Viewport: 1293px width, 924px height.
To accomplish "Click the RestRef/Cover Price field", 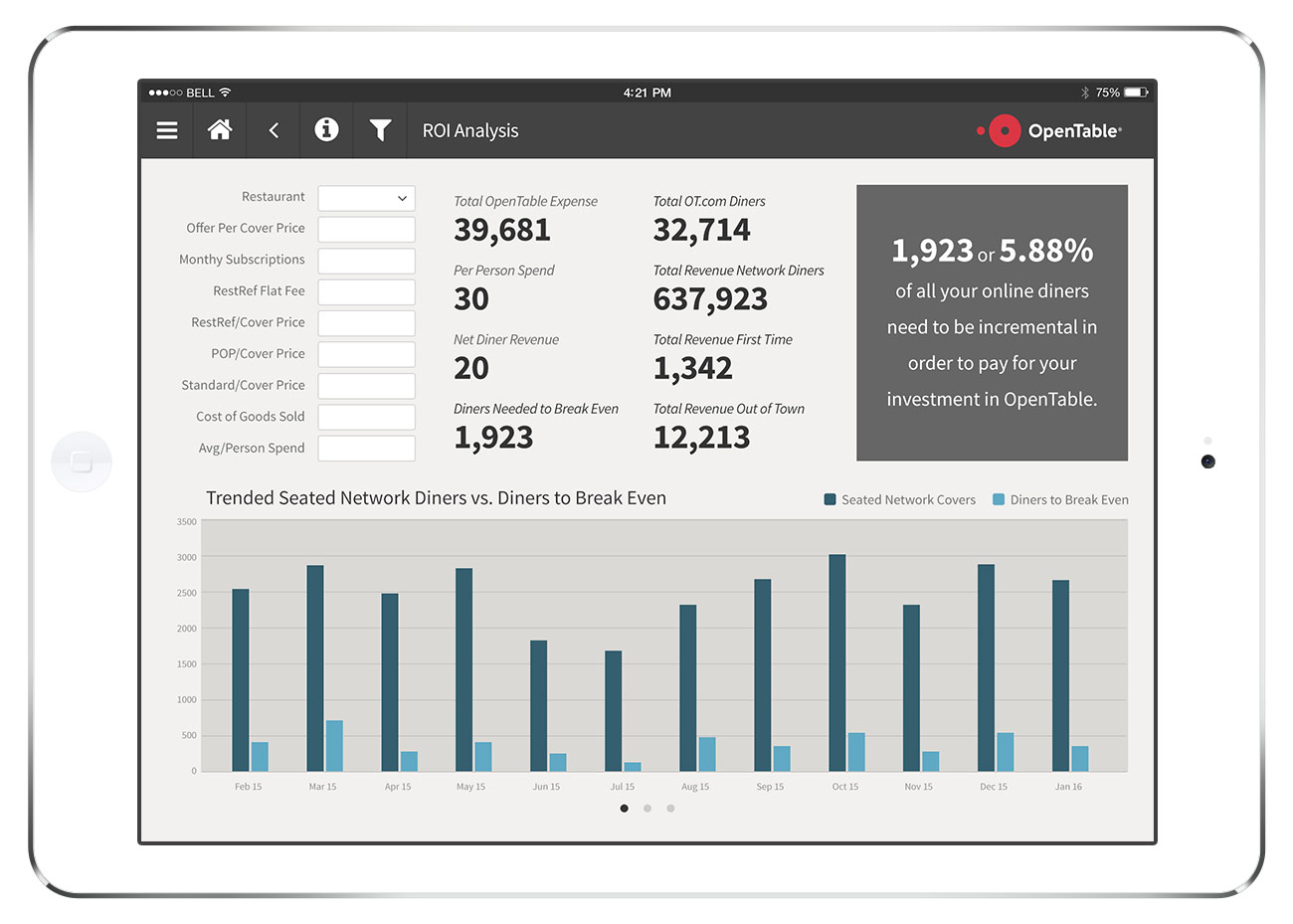I will (366, 323).
